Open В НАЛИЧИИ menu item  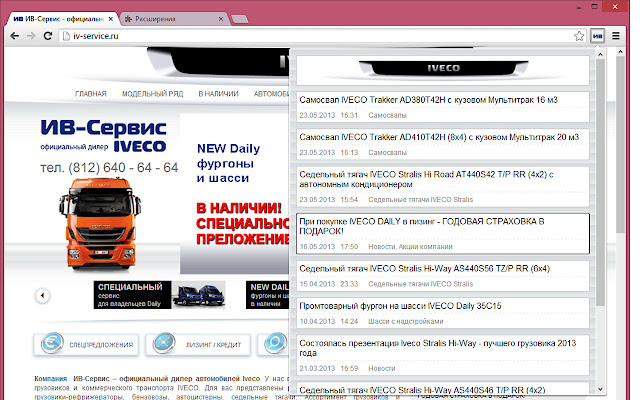click(218, 94)
